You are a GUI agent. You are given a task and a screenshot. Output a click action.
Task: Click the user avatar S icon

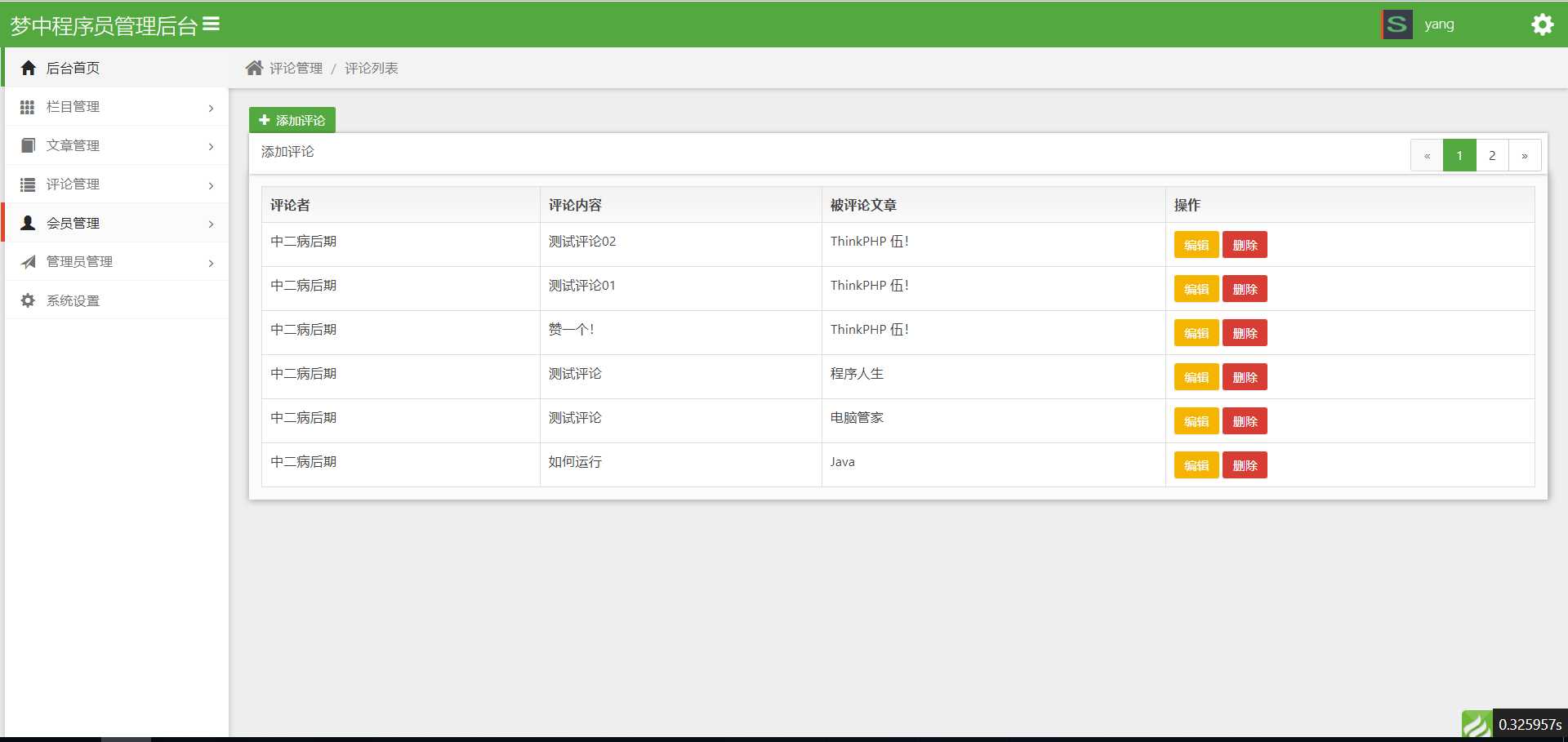tap(1396, 24)
